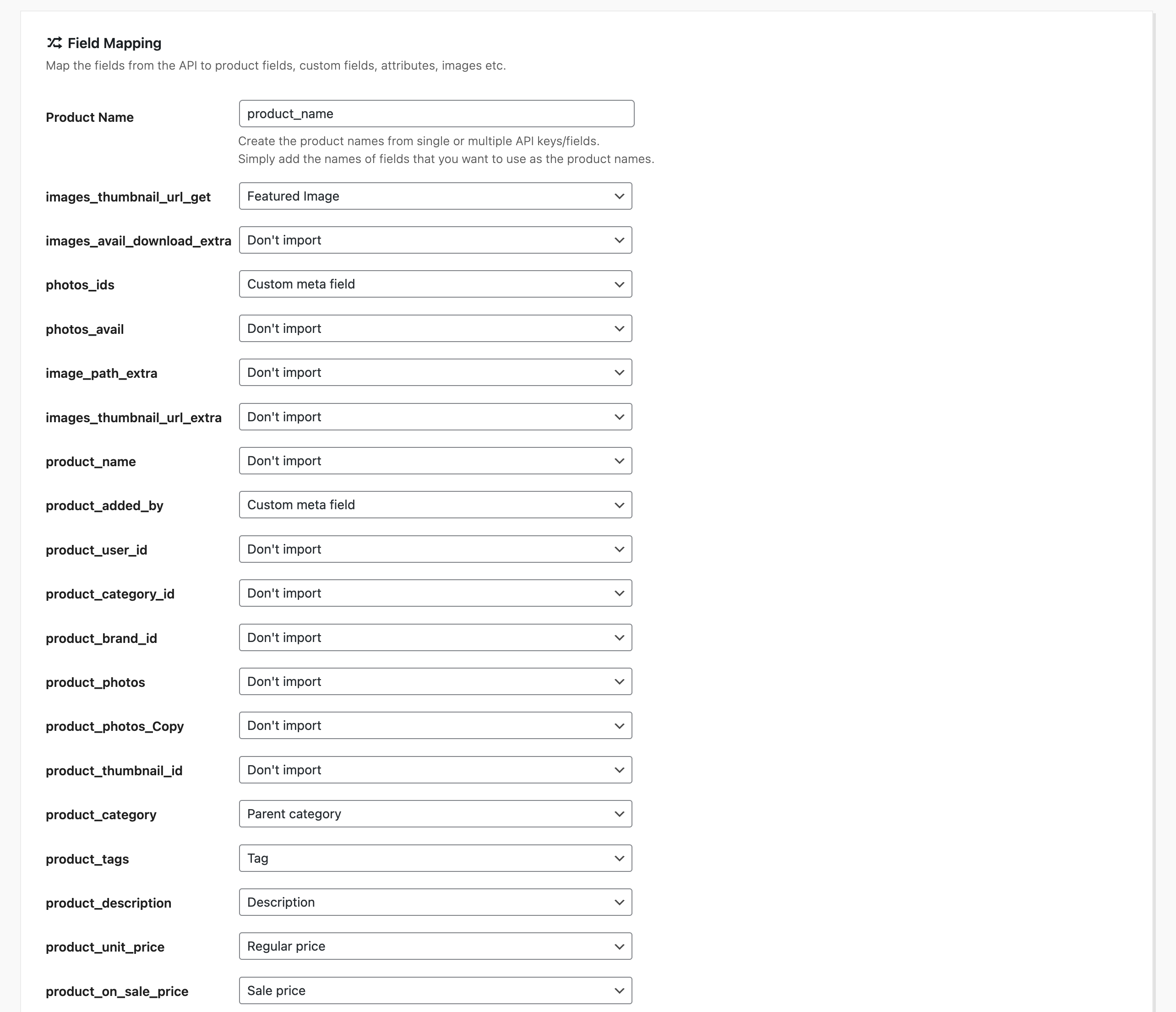Expand the product_category_id dropdown
The height and width of the screenshot is (1012, 1176).
pyautogui.click(x=436, y=593)
